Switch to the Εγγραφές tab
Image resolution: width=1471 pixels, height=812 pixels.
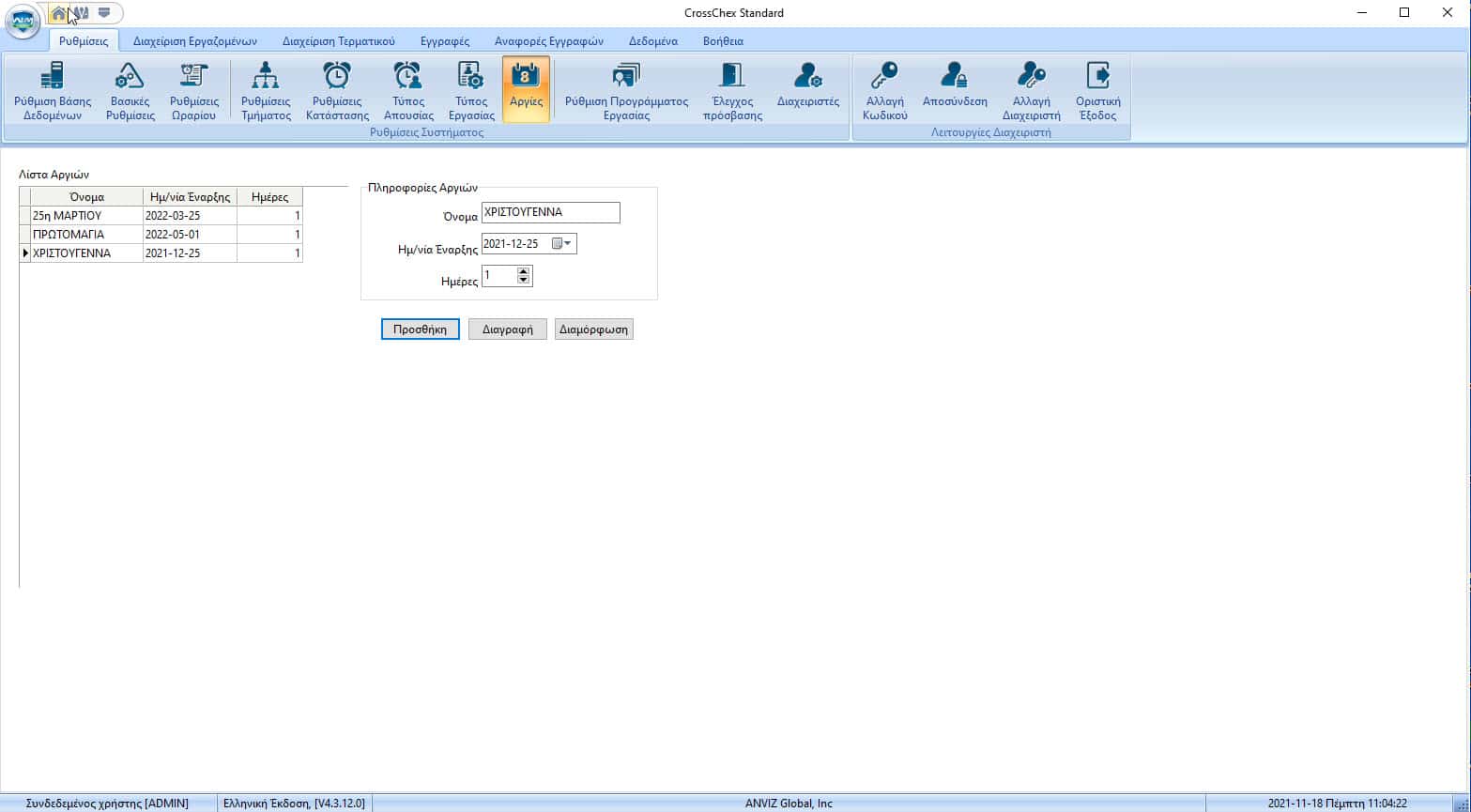[445, 41]
